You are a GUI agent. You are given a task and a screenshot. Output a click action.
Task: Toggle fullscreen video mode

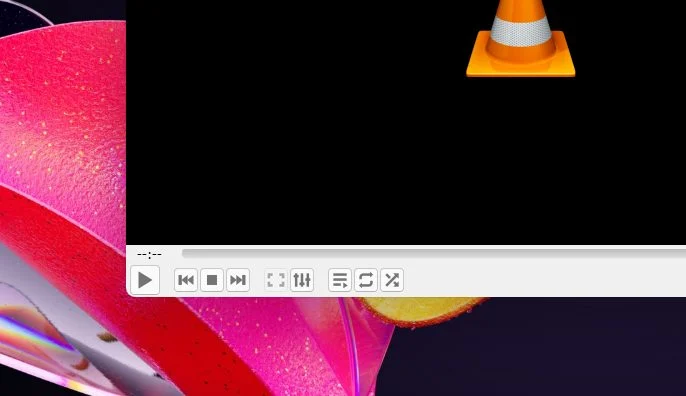tap(276, 280)
